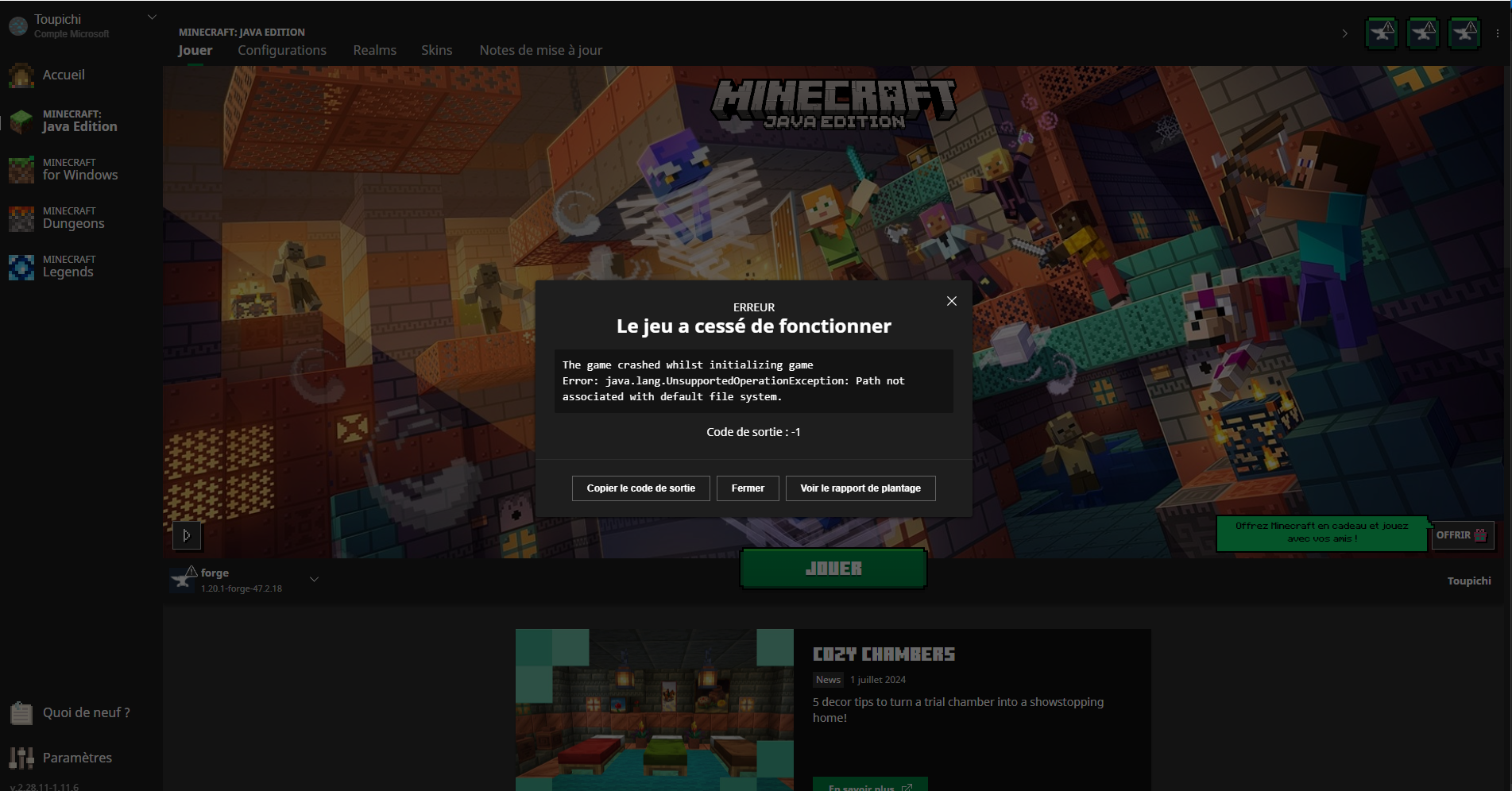
Task: Click the Fermer button
Action: pos(748,488)
